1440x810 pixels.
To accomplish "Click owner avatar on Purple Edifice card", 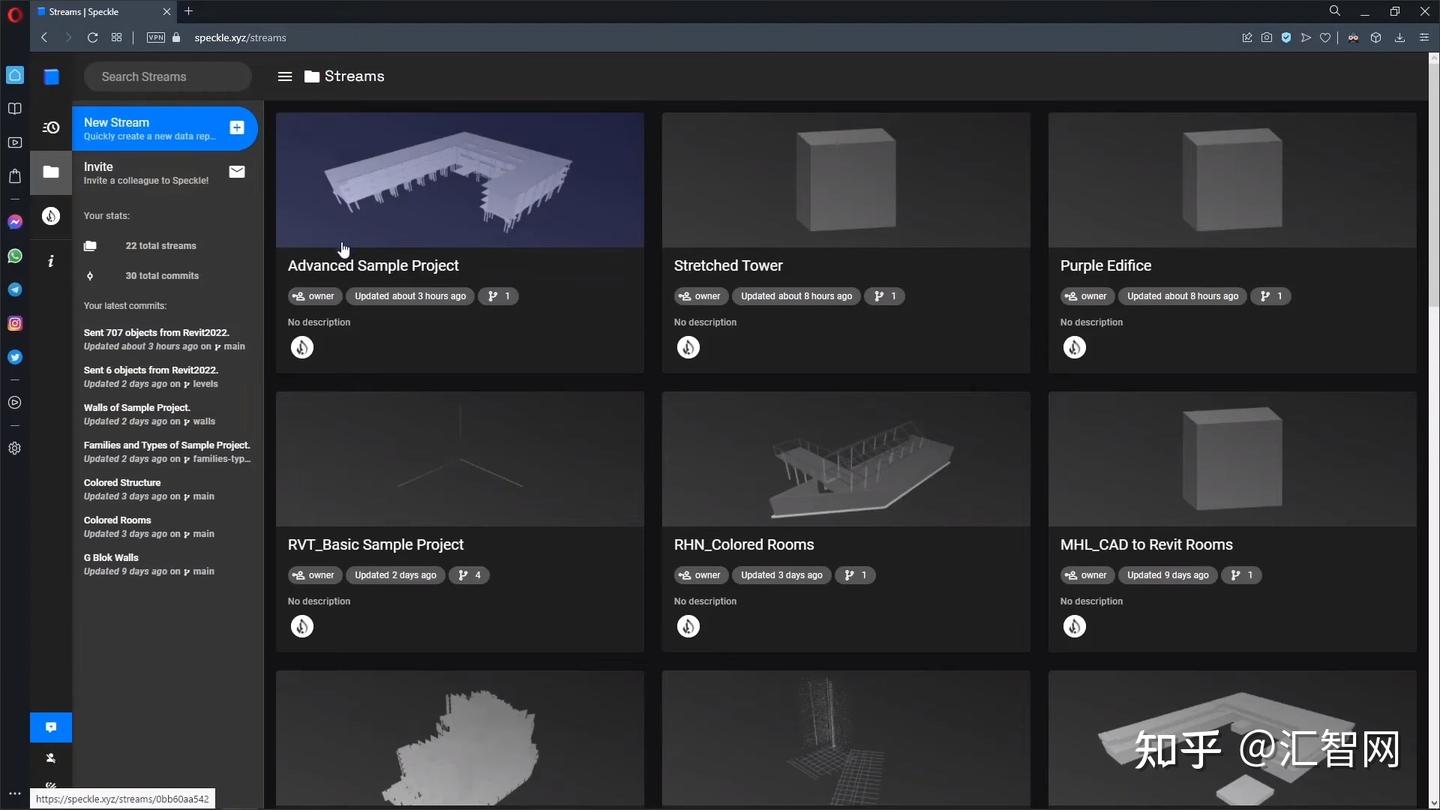I will (1074, 347).
